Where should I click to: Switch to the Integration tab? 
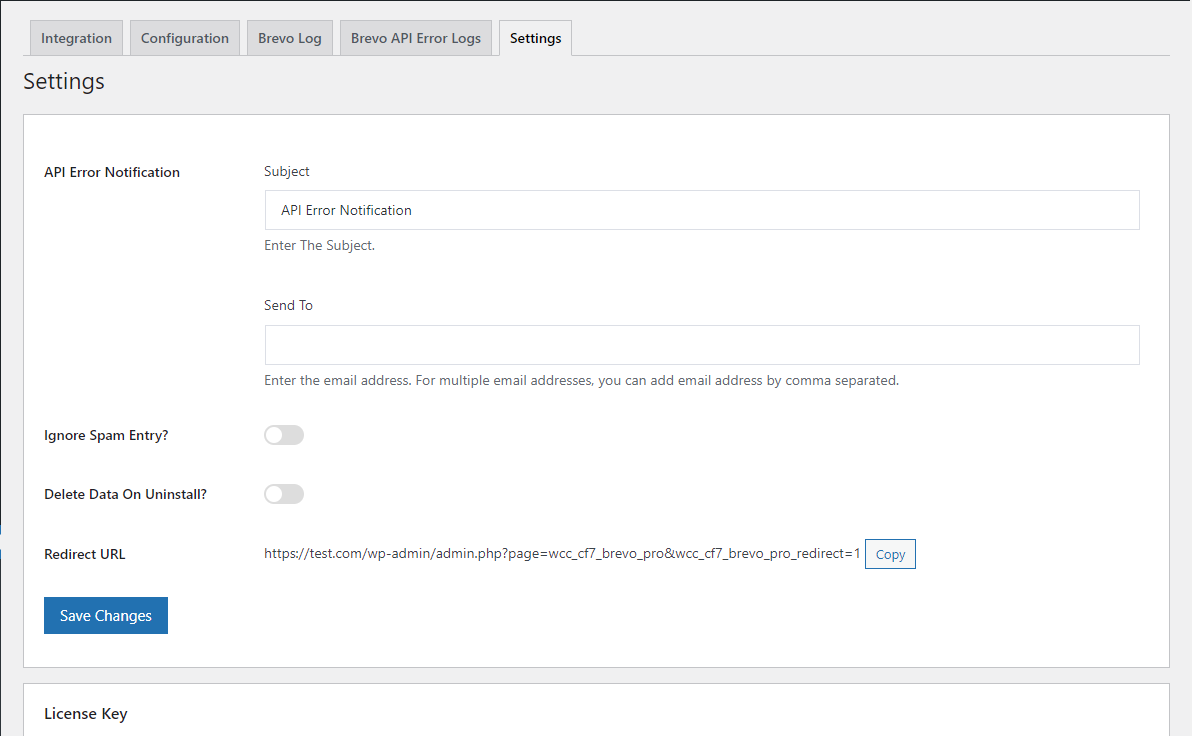coord(76,38)
